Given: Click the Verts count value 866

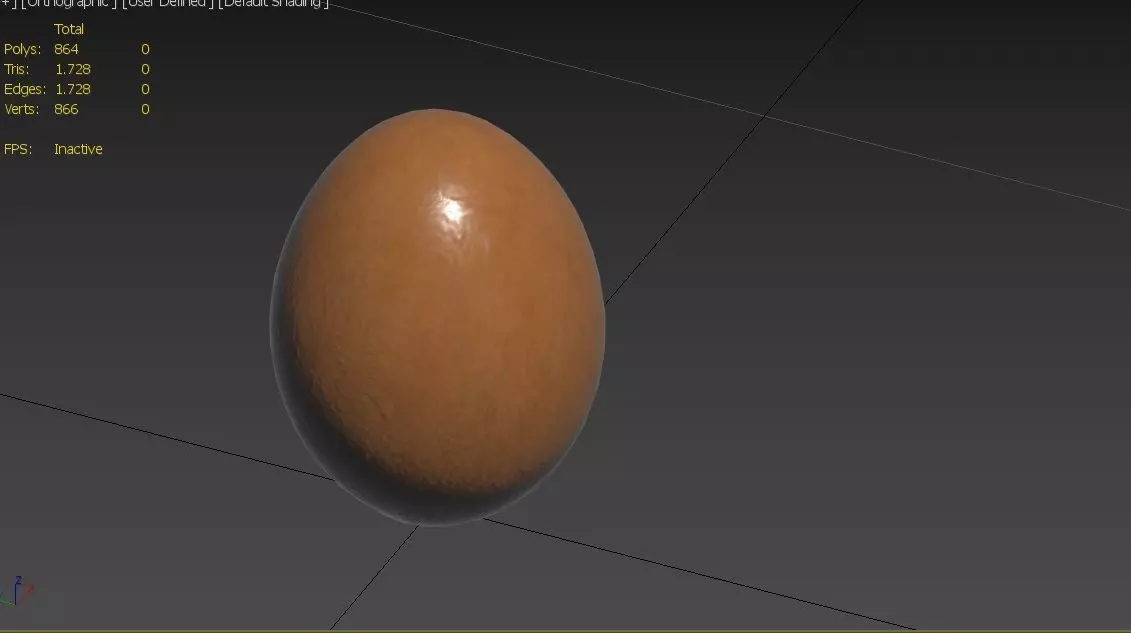Looking at the screenshot, I should pos(66,109).
